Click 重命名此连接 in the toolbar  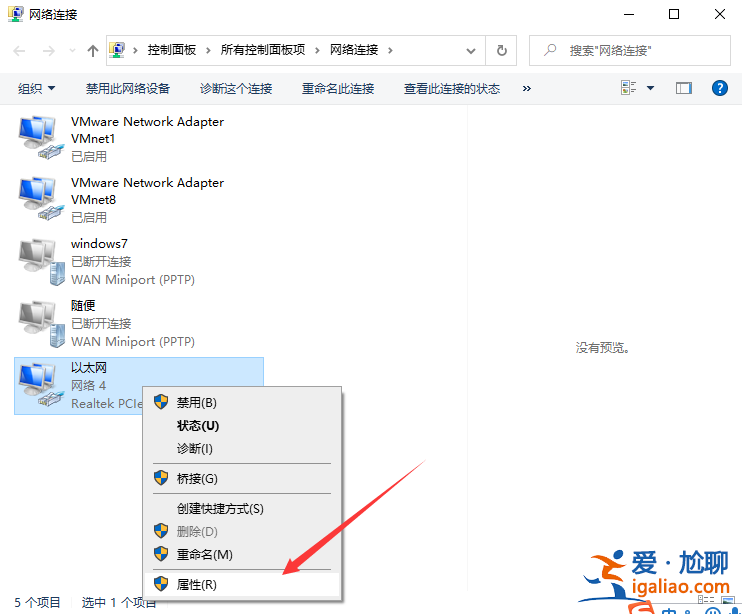tap(338, 88)
